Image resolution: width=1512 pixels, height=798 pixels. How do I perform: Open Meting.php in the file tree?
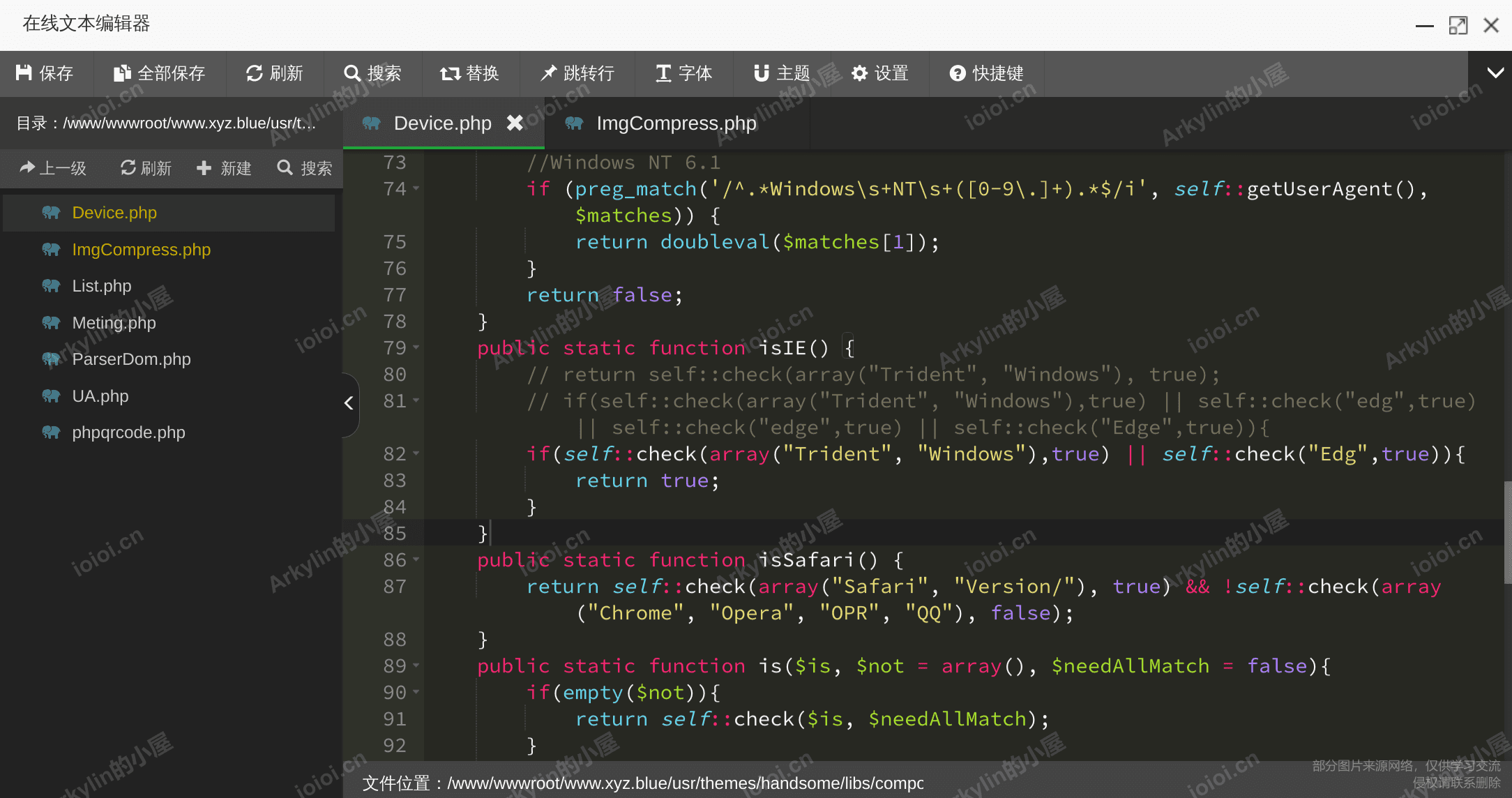pos(169,323)
